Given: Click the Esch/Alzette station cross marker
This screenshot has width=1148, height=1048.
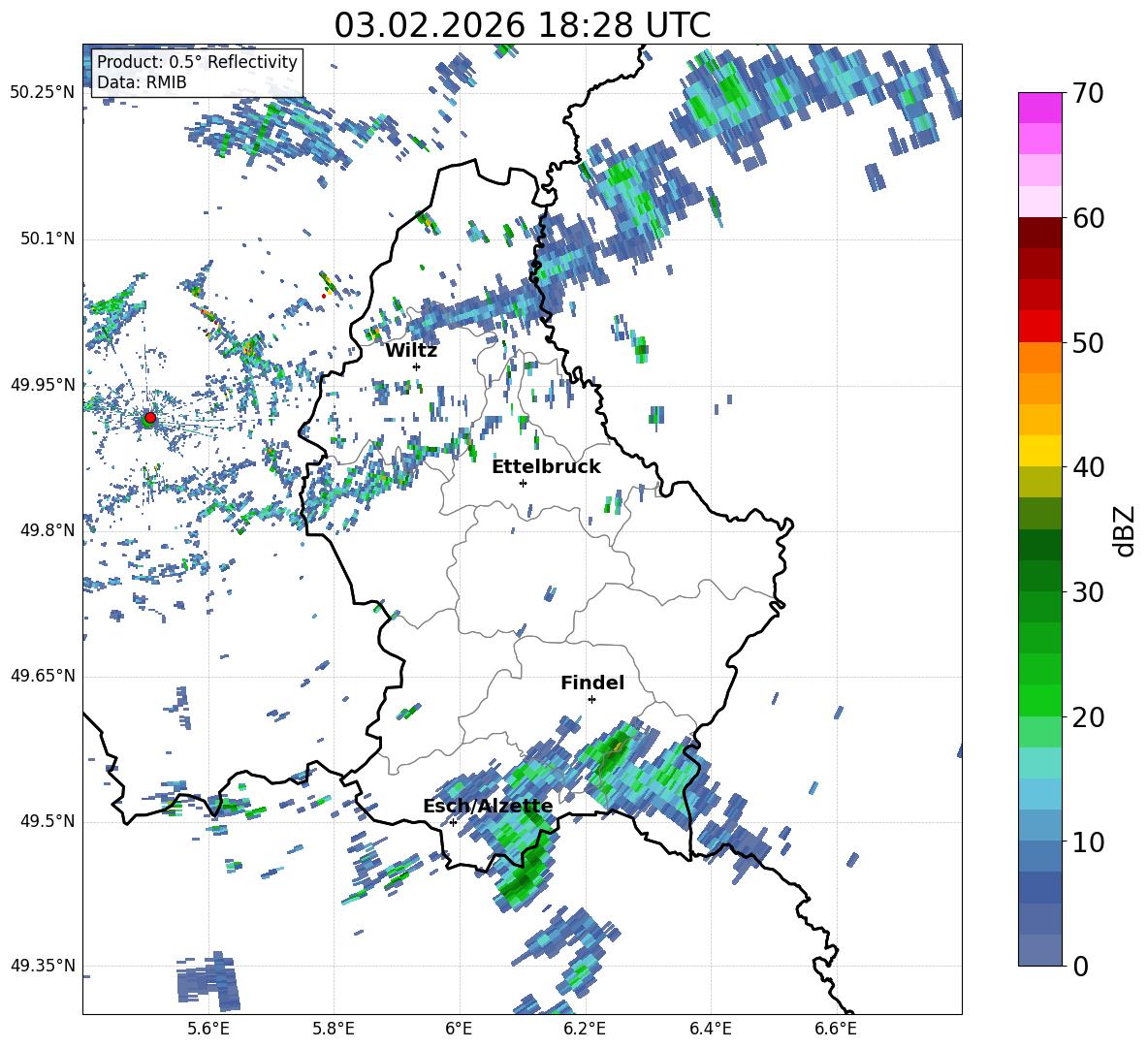Looking at the screenshot, I should pos(453,822).
